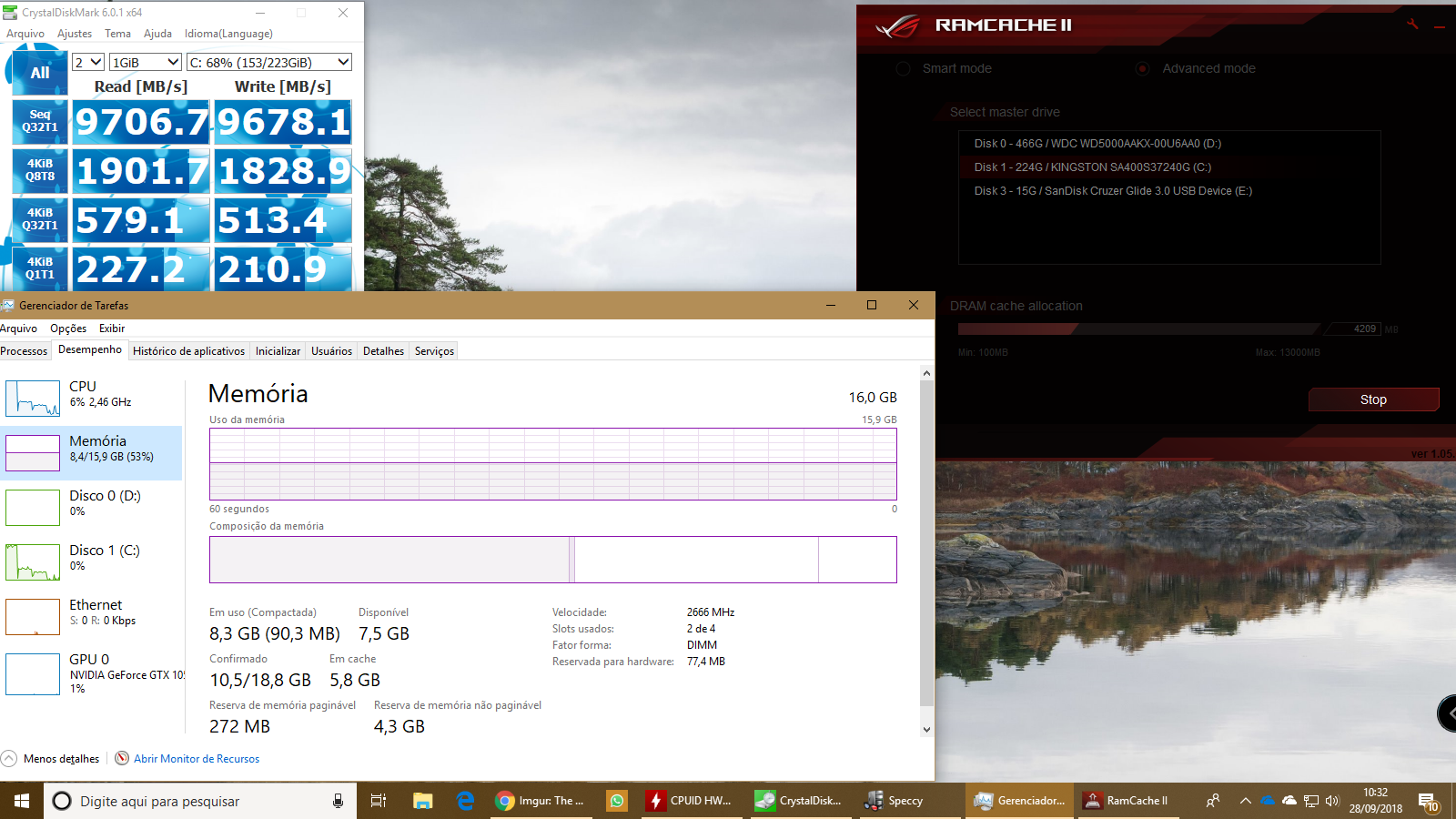1456x819 pixels.
Task: Open Task Manager Opções menu
Action: click(68, 329)
